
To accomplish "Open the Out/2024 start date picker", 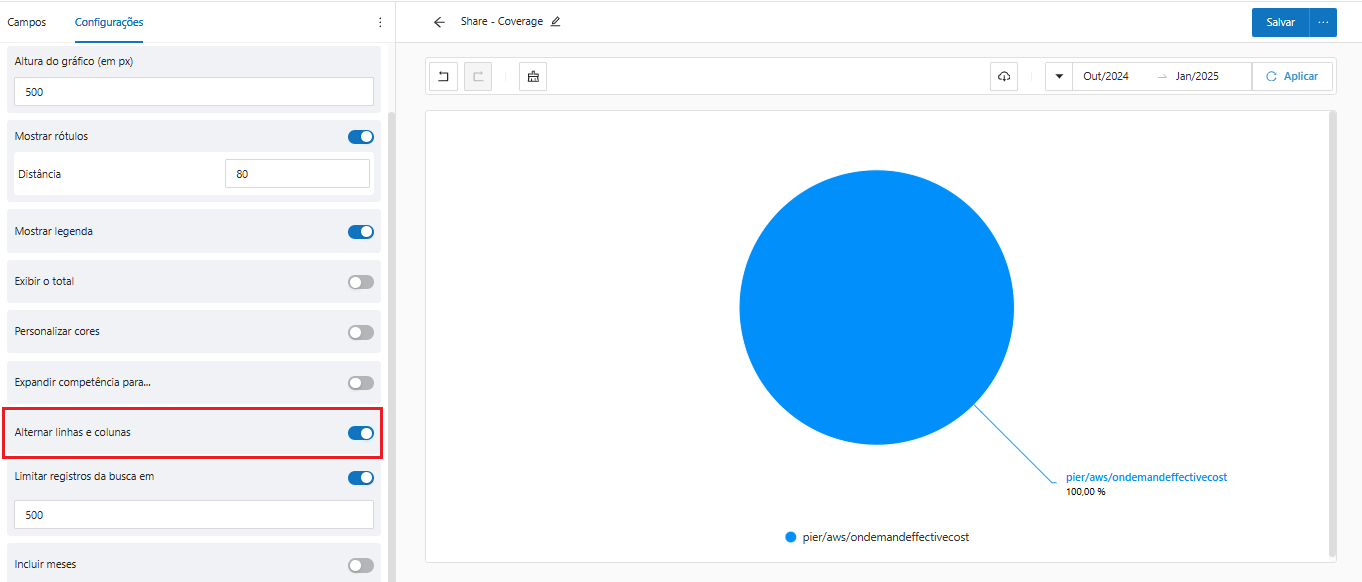I will click(x=1106, y=77).
